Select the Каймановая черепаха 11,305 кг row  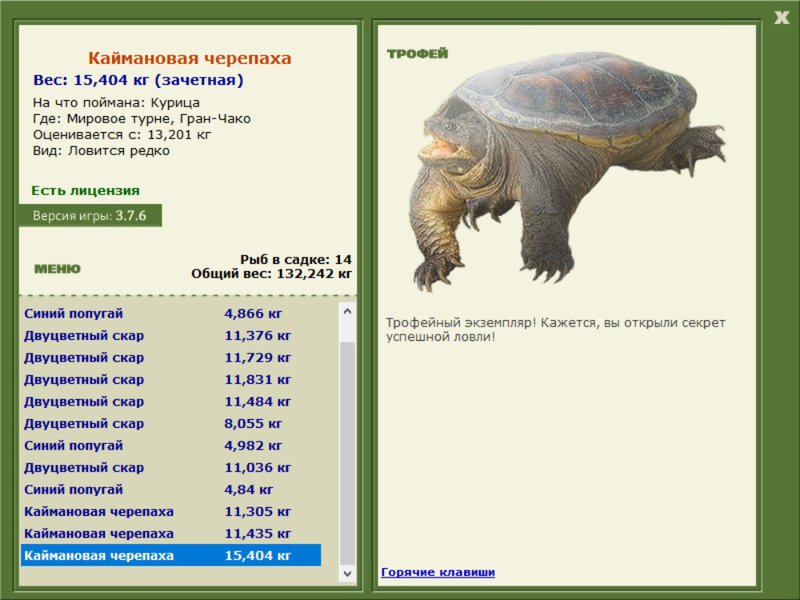(x=171, y=511)
